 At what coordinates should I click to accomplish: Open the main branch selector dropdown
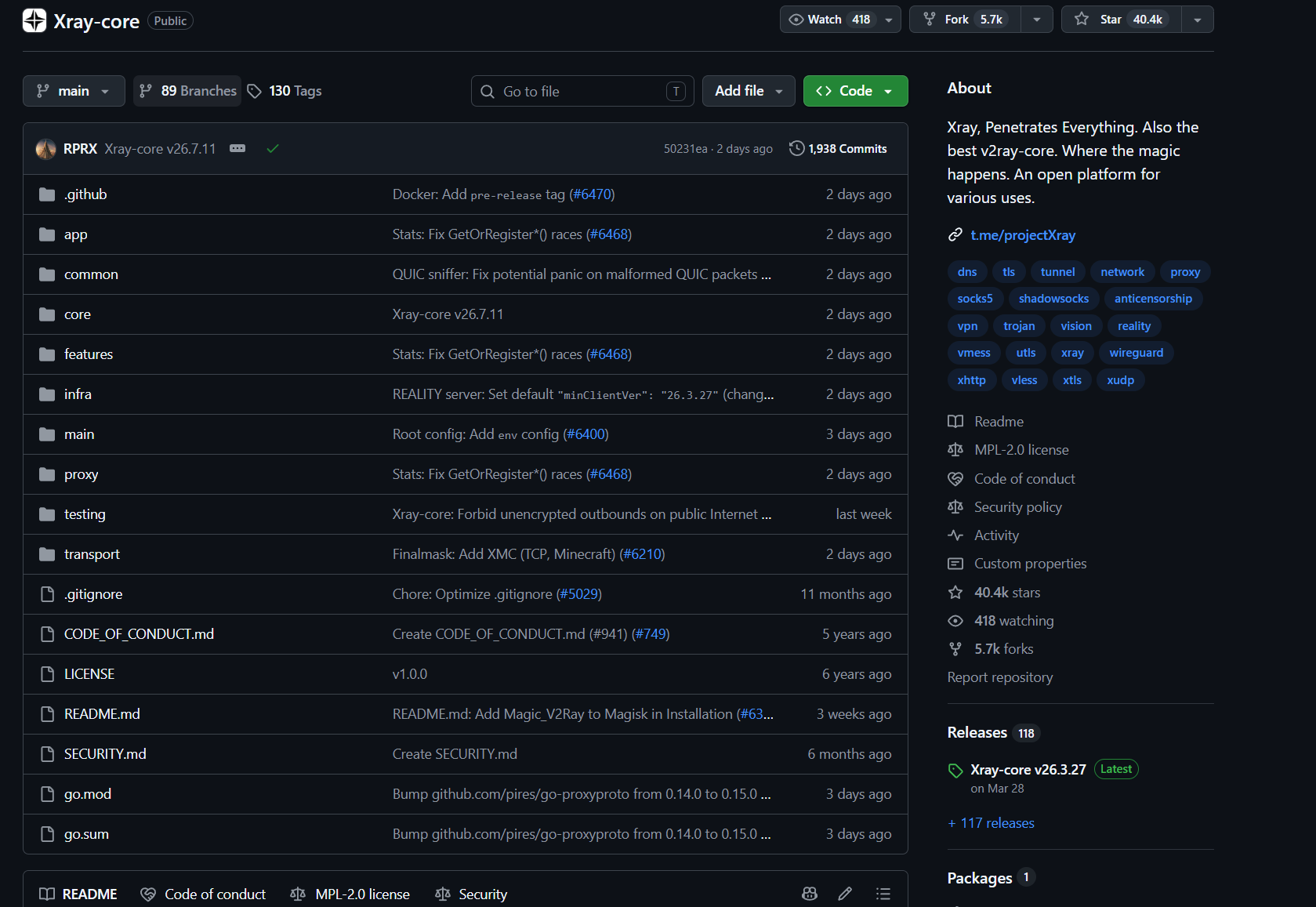click(x=74, y=91)
